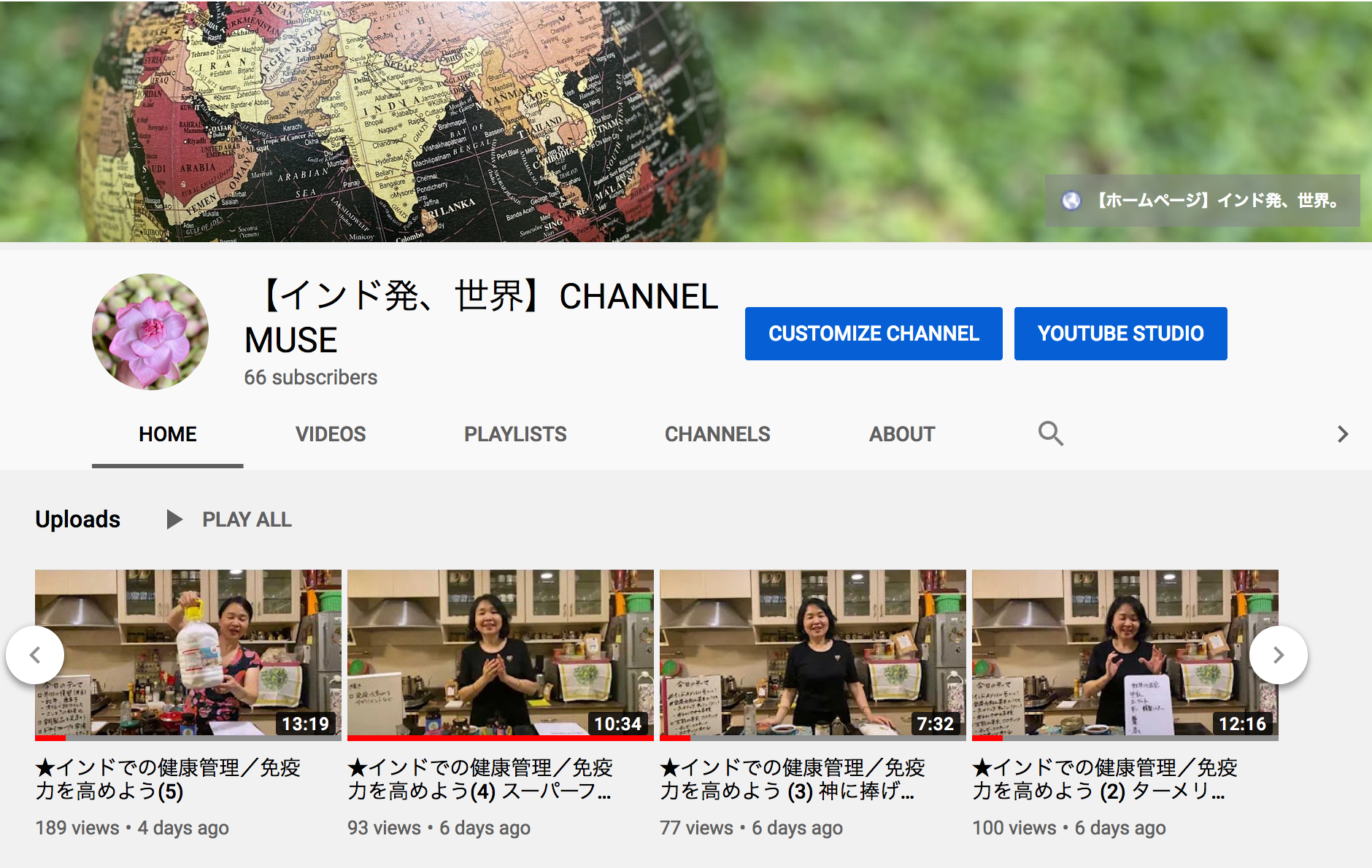Open the About tab
Viewport: 1372px width, 868px height.
[x=902, y=434]
